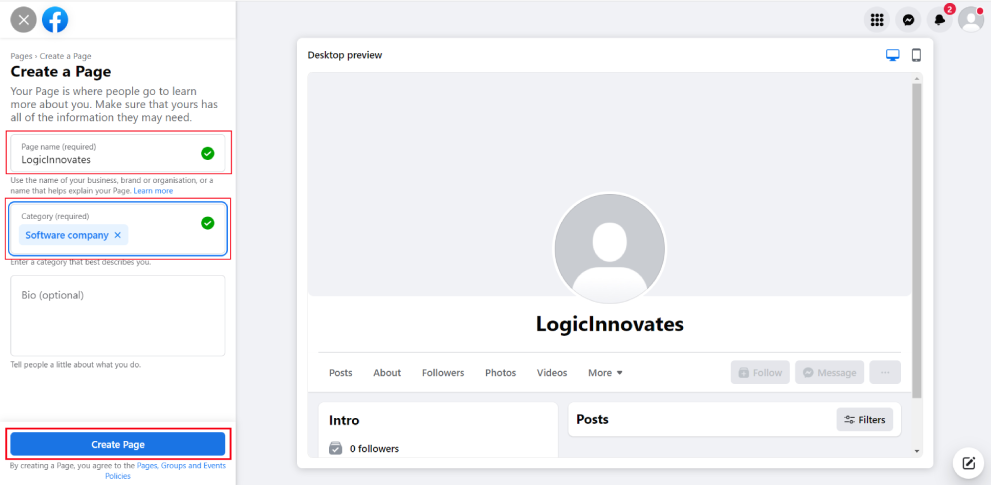Click the Page name input field
The width and height of the screenshot is (991, 485).
(x=118, y=154)
